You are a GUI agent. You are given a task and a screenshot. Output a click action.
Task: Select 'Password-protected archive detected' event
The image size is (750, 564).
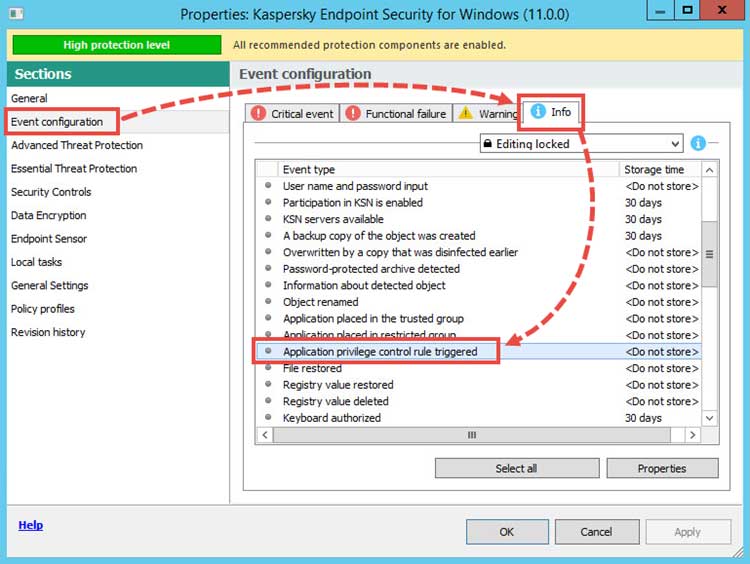coord(478,269)
